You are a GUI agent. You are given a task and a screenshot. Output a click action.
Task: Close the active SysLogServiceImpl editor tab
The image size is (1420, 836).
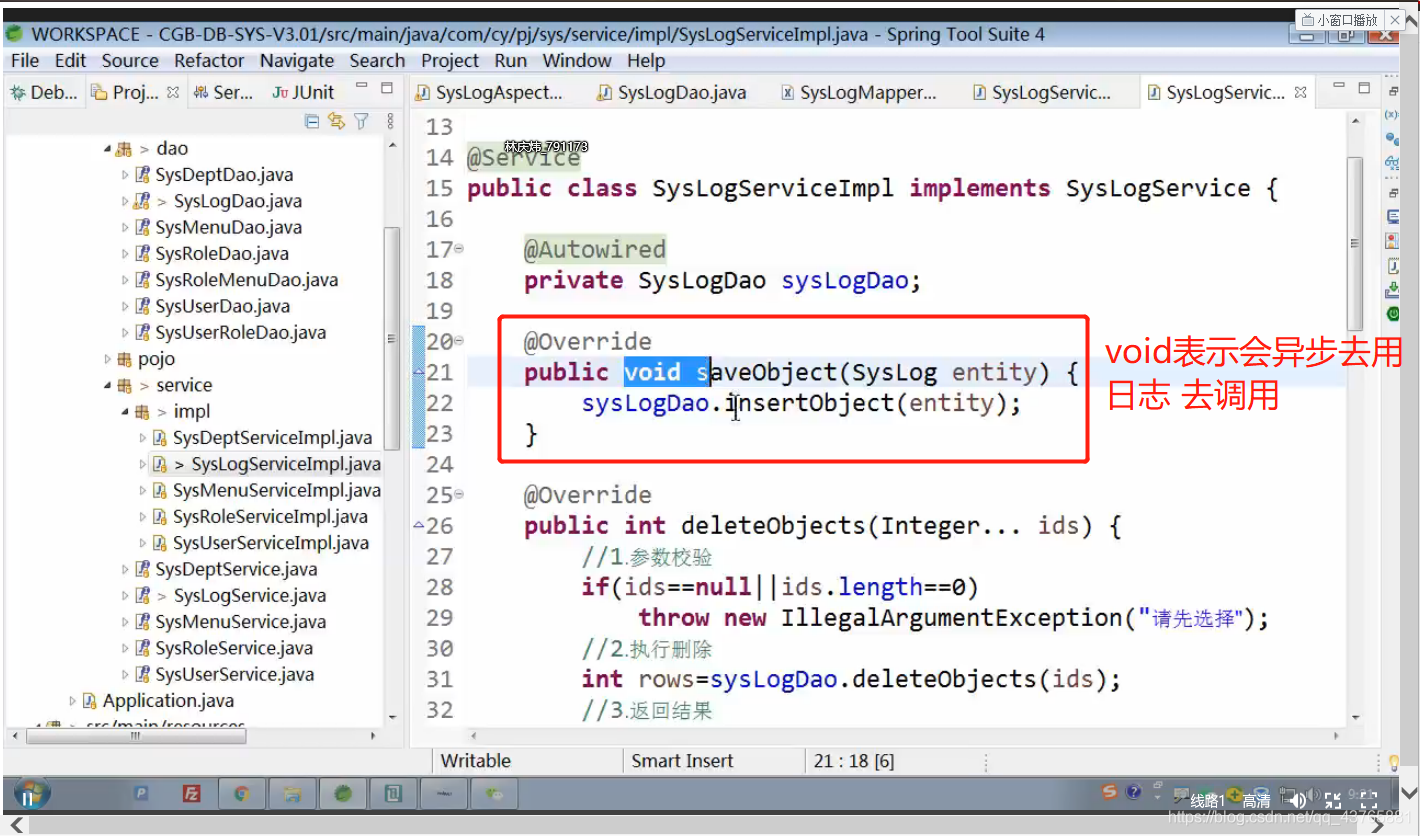point(1300,93)
